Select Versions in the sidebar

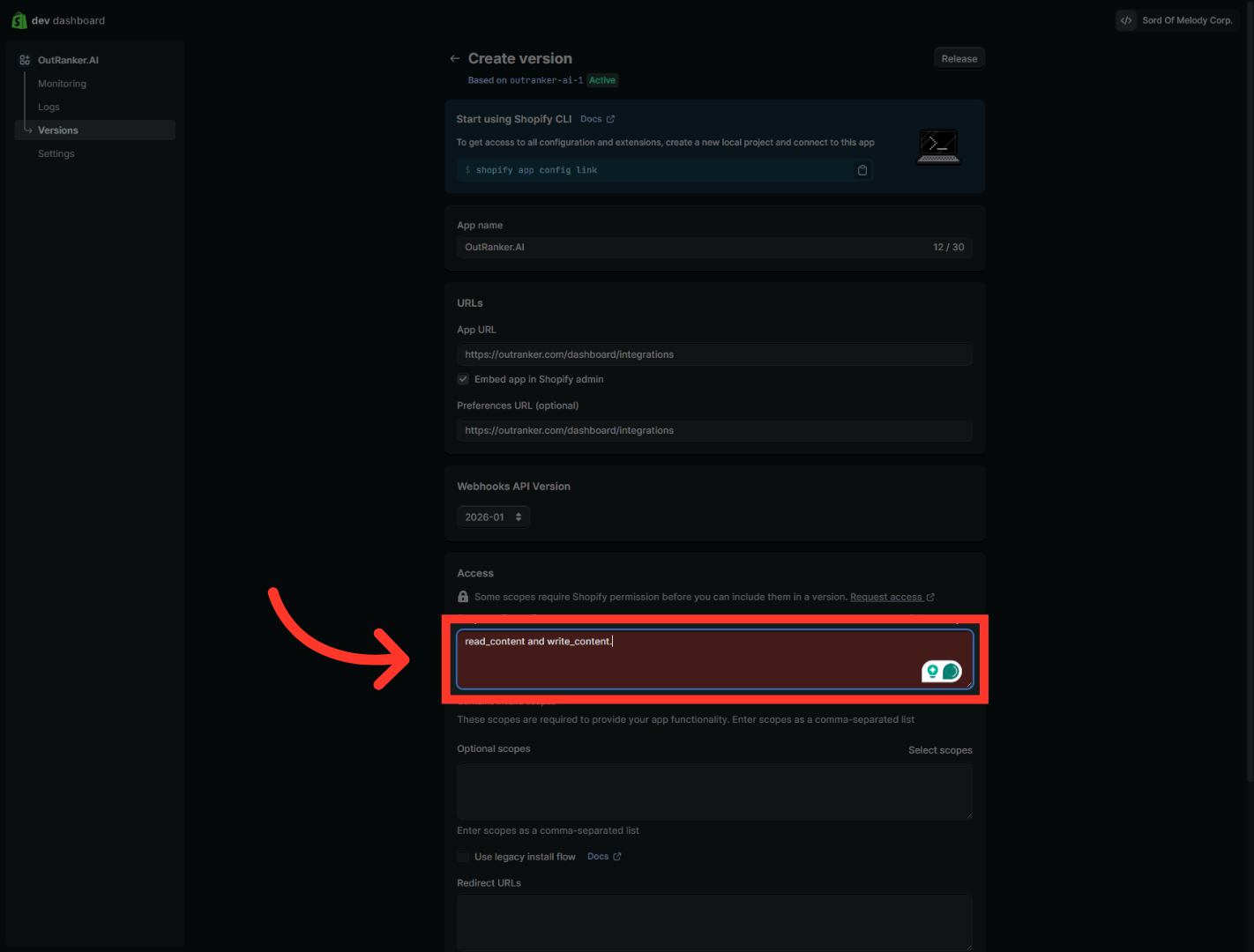click(x=95, y=130)
